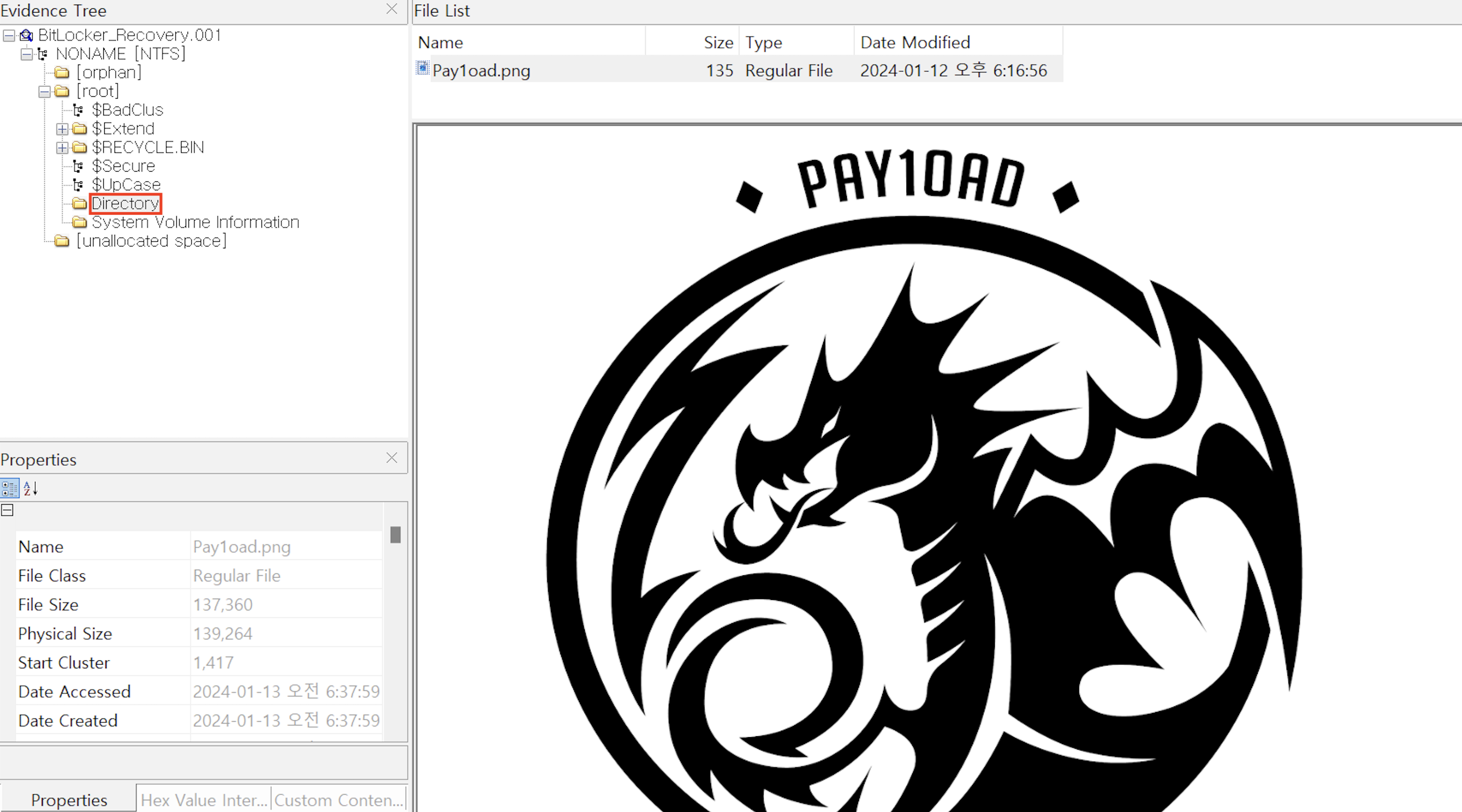
Task: Switch to Hex Value Interpreter tab
Action: [203, 799]
